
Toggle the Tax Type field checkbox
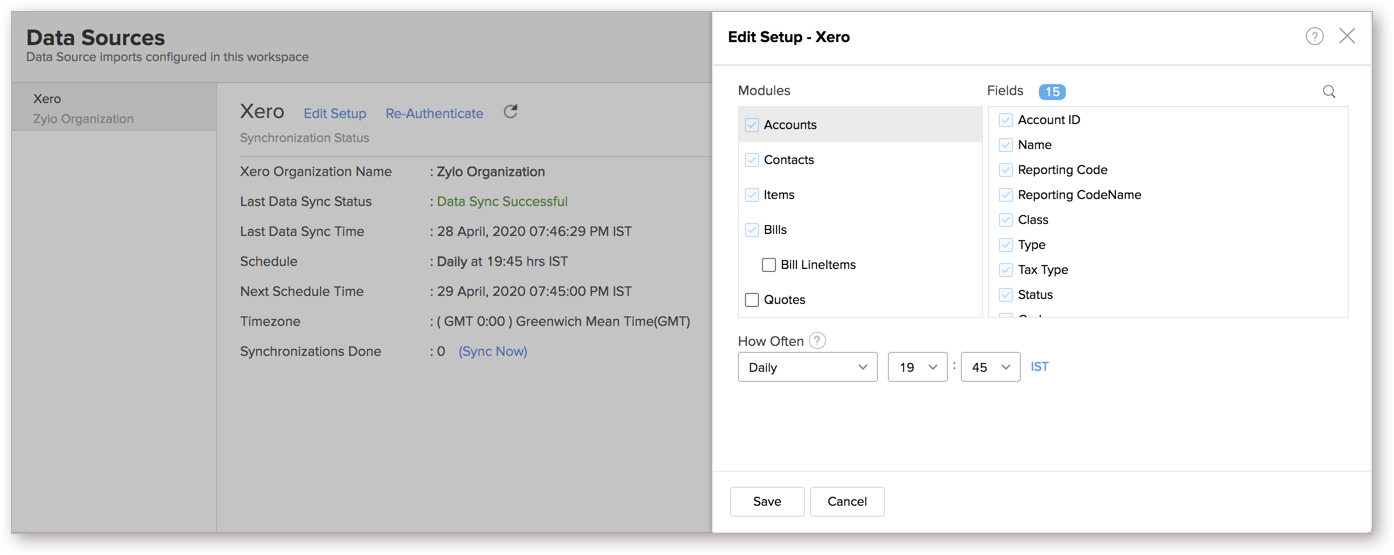click(x=1006, y=270)
